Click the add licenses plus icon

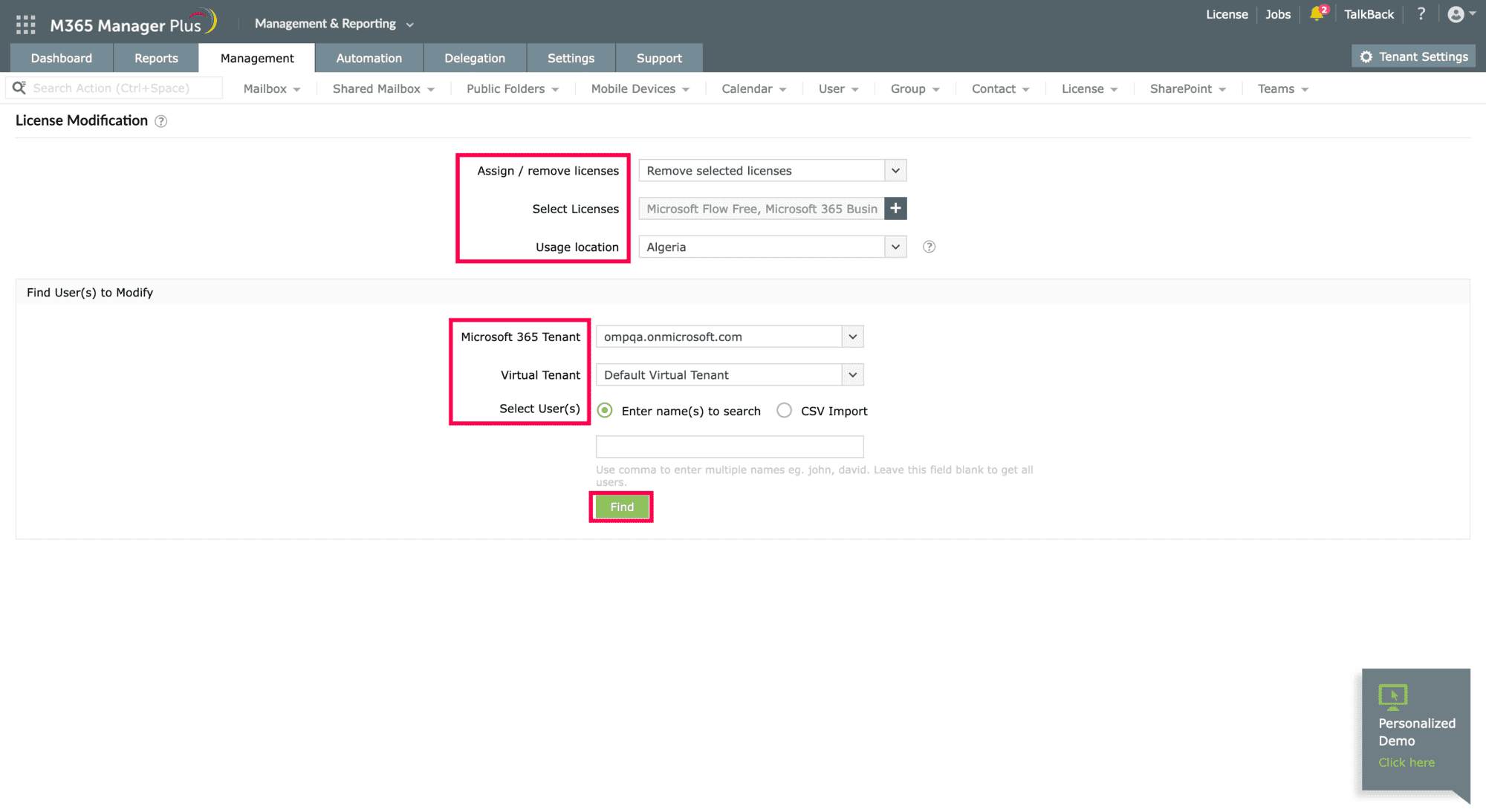[x=896, y=208]
